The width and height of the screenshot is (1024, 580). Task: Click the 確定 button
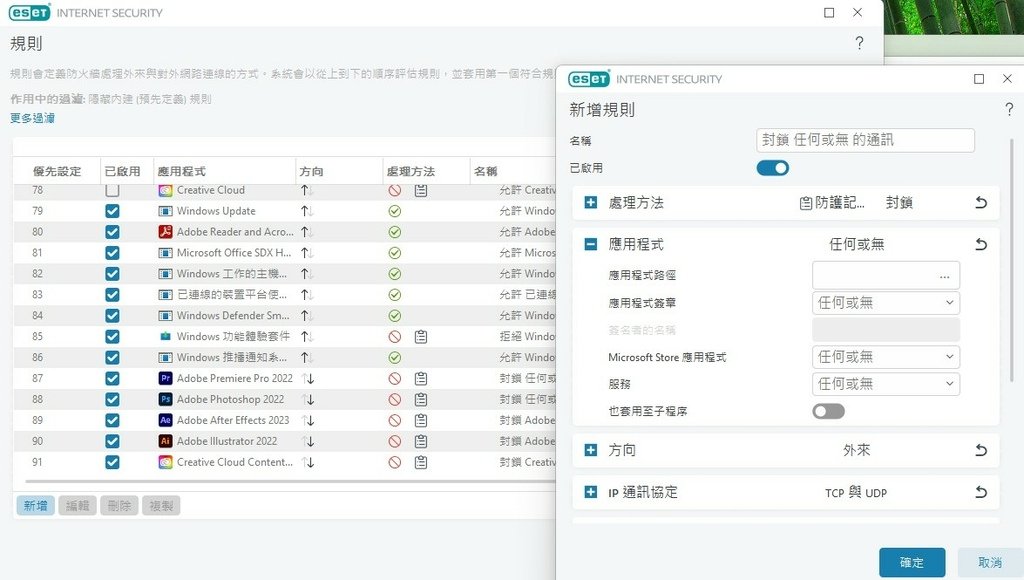[x=912, y=562]
